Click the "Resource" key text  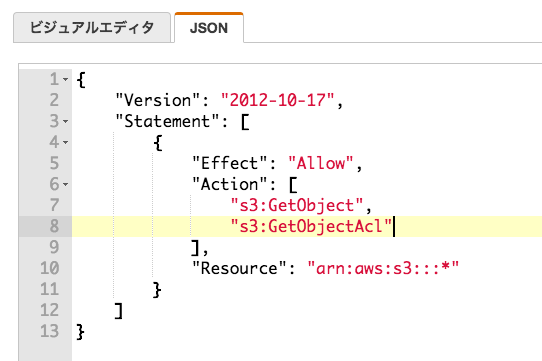tap(240, 268)
